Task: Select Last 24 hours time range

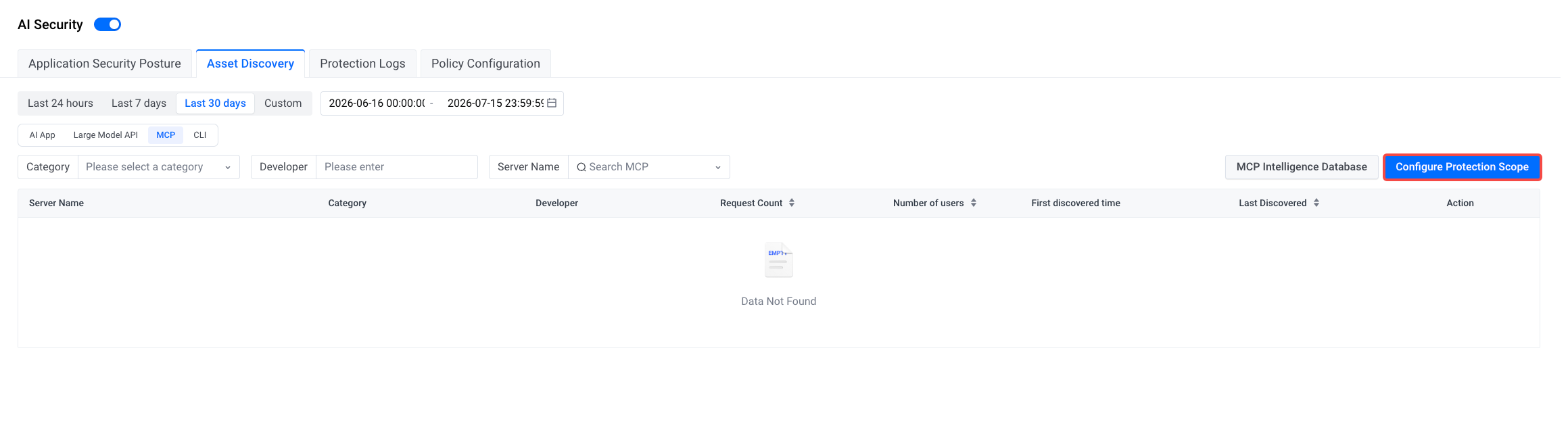Action: pyautogui.click(x=60, y=103)
